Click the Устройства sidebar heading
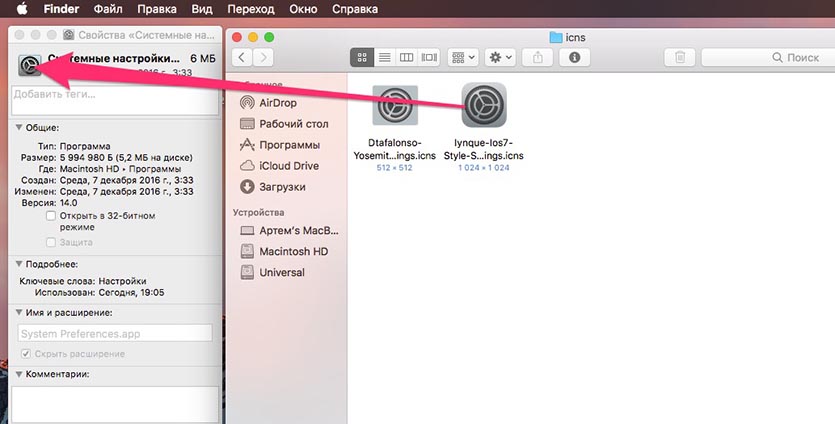 click(258, 213)
